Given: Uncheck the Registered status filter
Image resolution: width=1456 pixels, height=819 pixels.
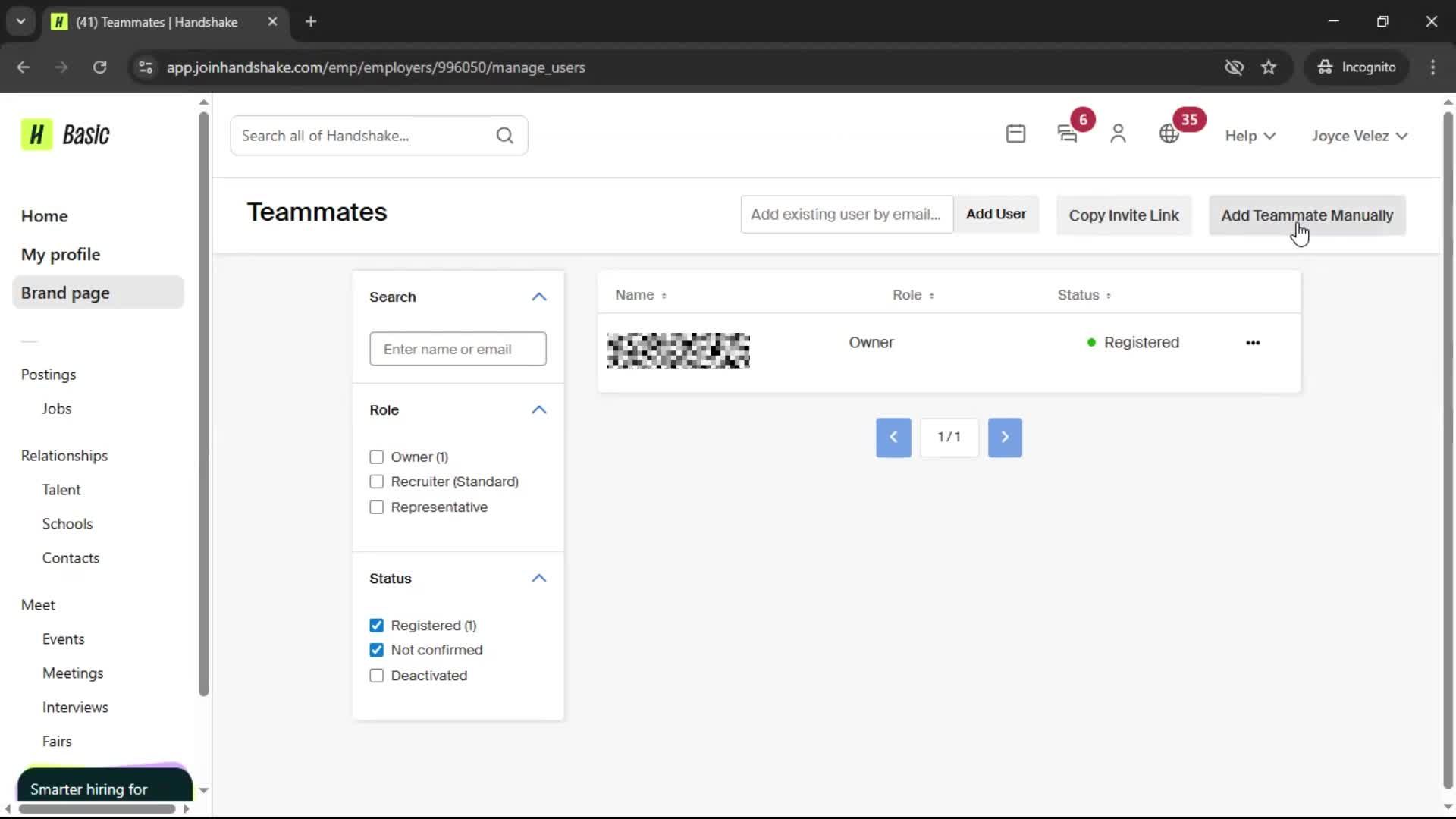Looking at the screenshot, I should 377,625.
